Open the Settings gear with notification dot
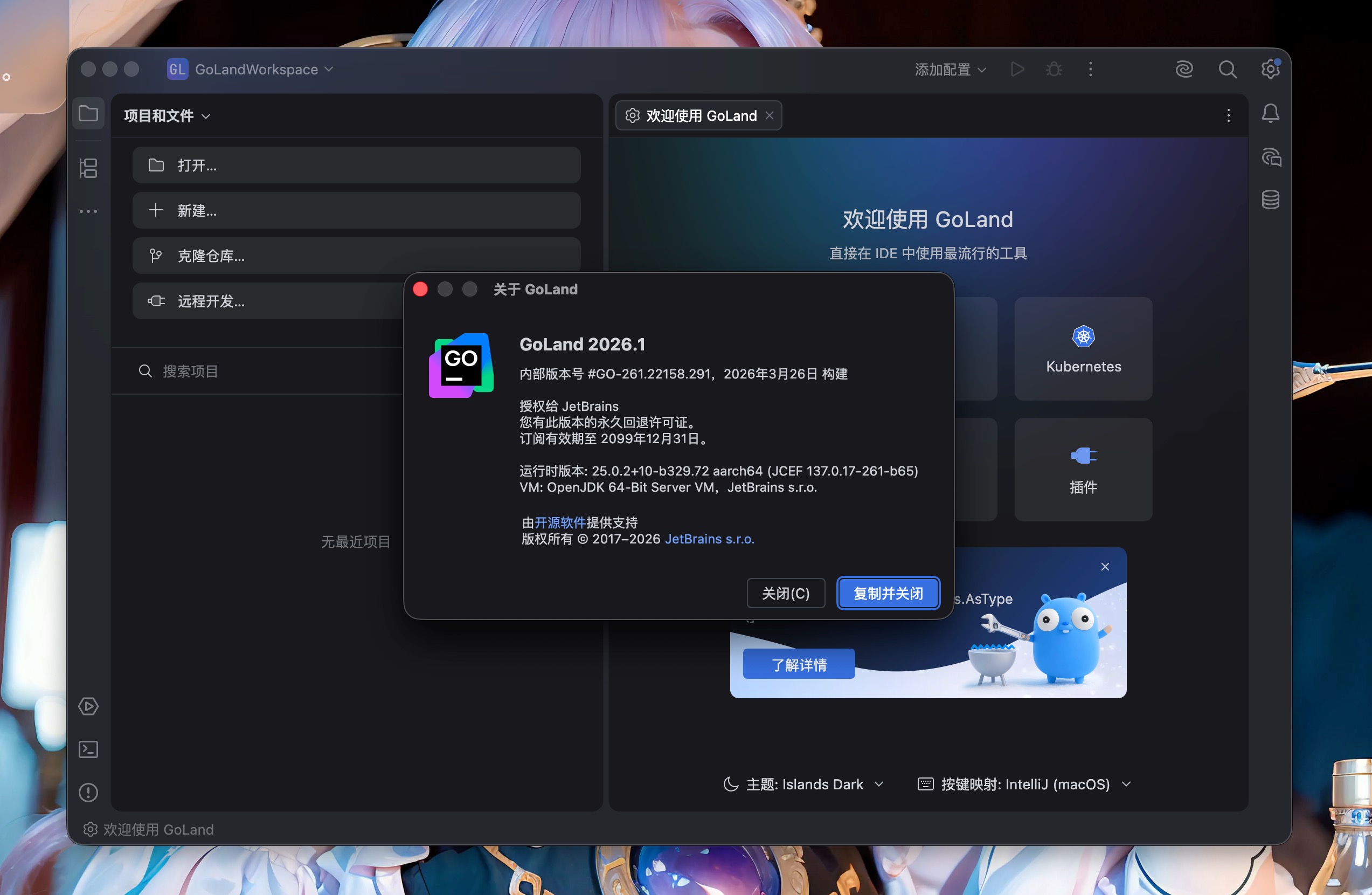 1271,68
